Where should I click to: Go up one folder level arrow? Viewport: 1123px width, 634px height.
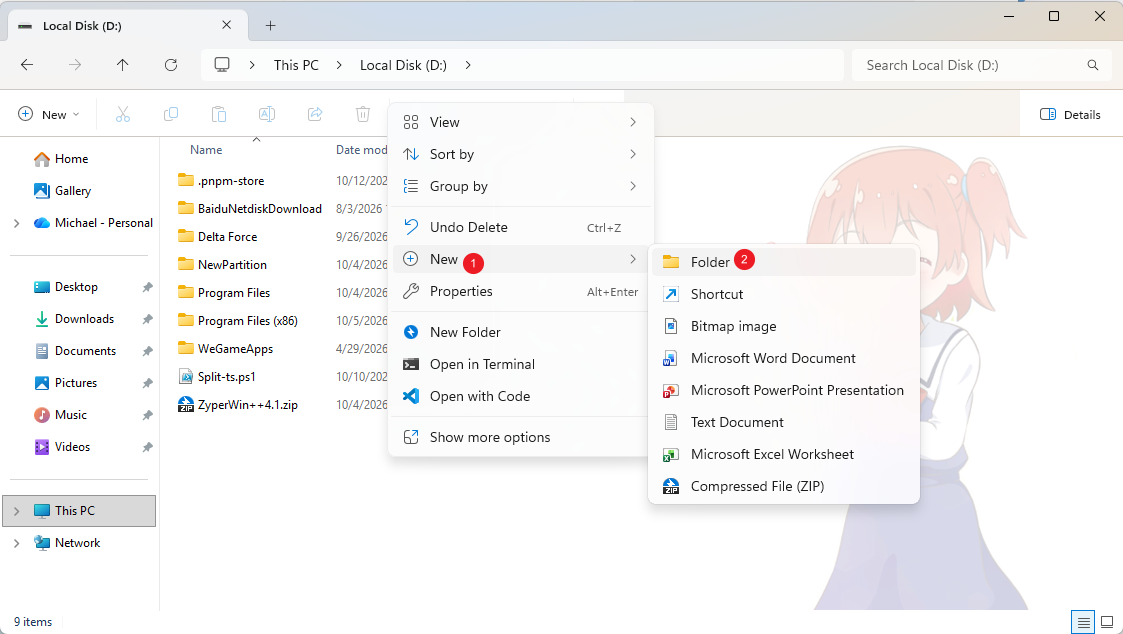122,65
